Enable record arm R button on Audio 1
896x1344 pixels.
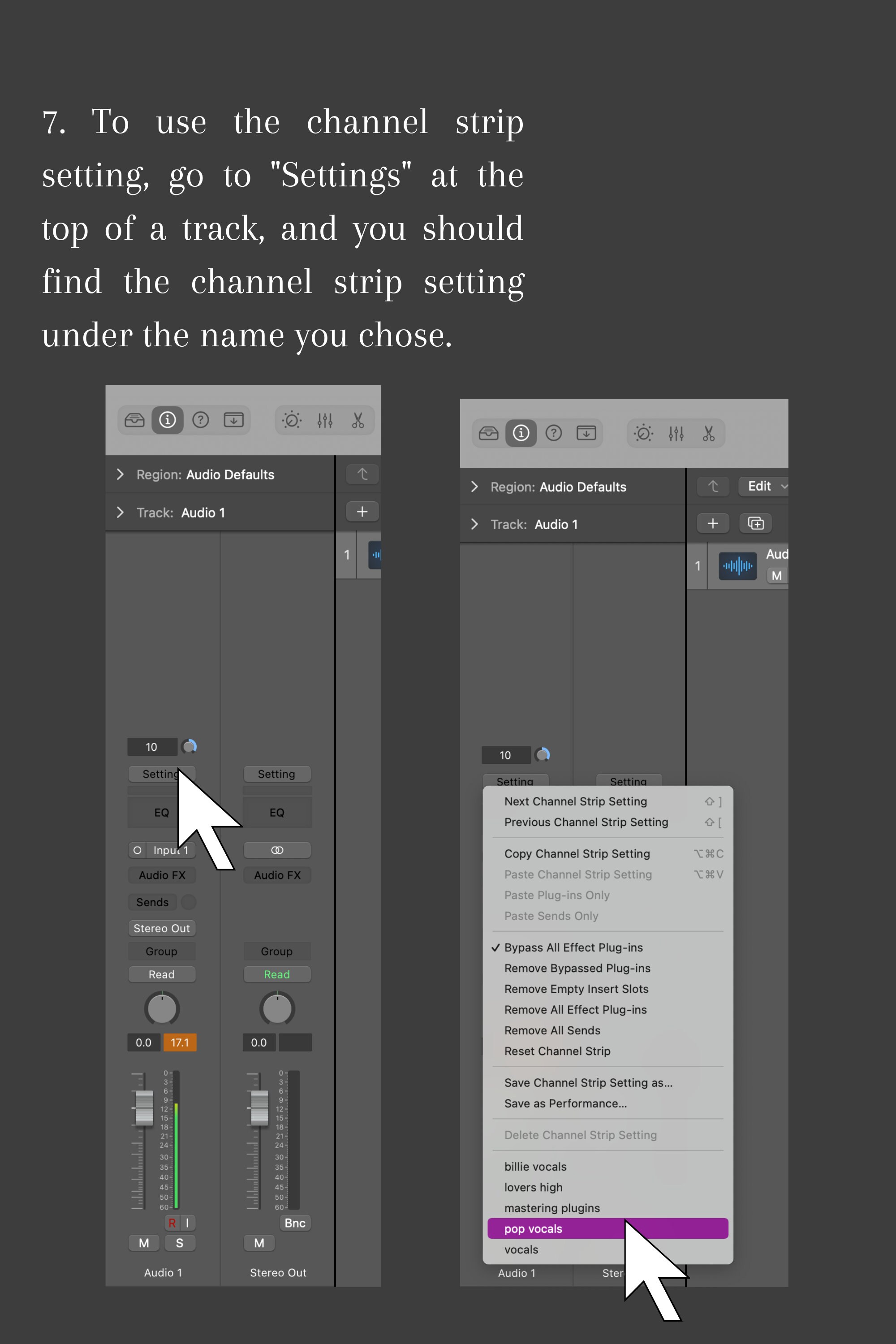[x=172, y=1222]
